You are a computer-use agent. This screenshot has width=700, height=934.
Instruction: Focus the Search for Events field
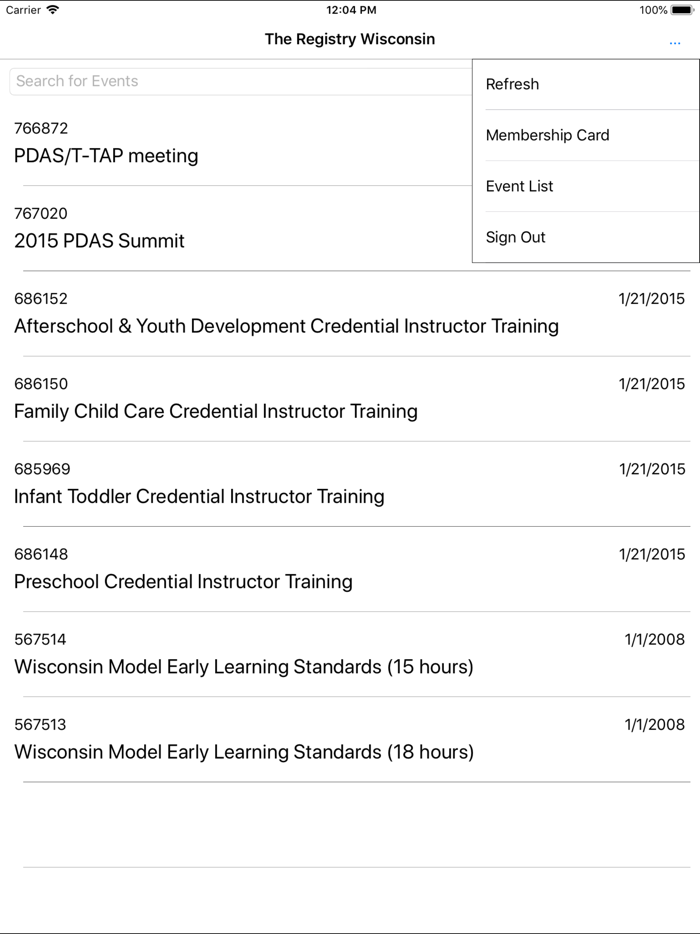(240, 81)
